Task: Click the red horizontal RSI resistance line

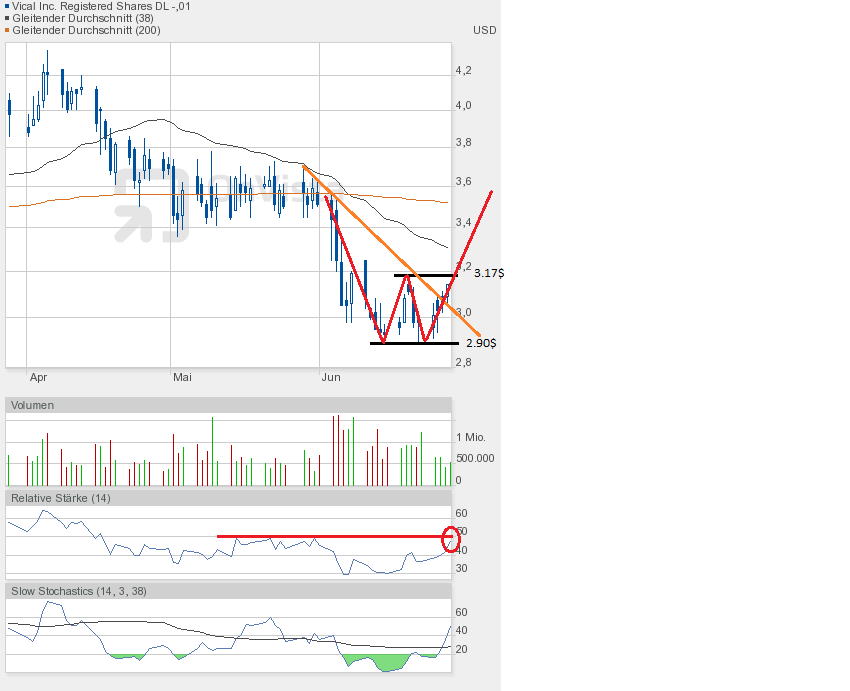Action: (330, 537)
